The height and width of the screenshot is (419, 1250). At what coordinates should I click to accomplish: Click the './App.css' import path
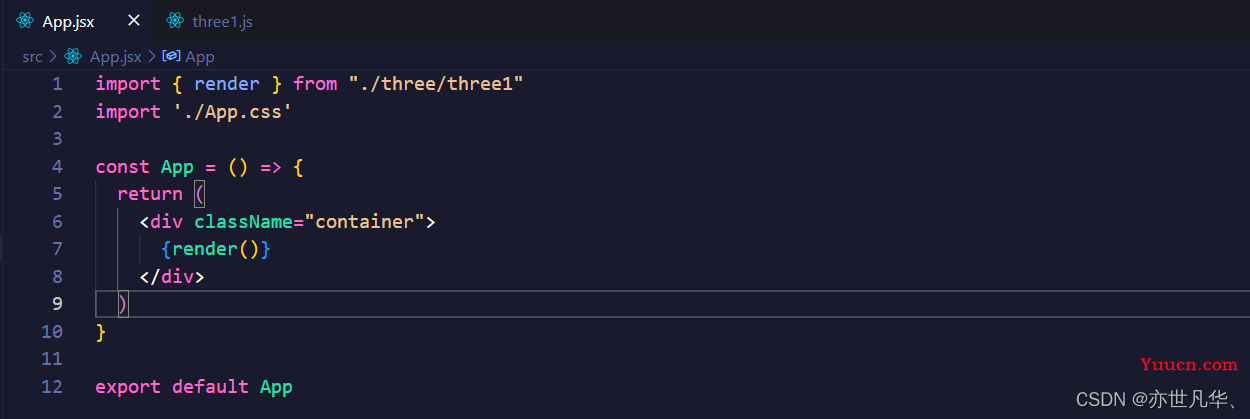(x=226, y=111)
